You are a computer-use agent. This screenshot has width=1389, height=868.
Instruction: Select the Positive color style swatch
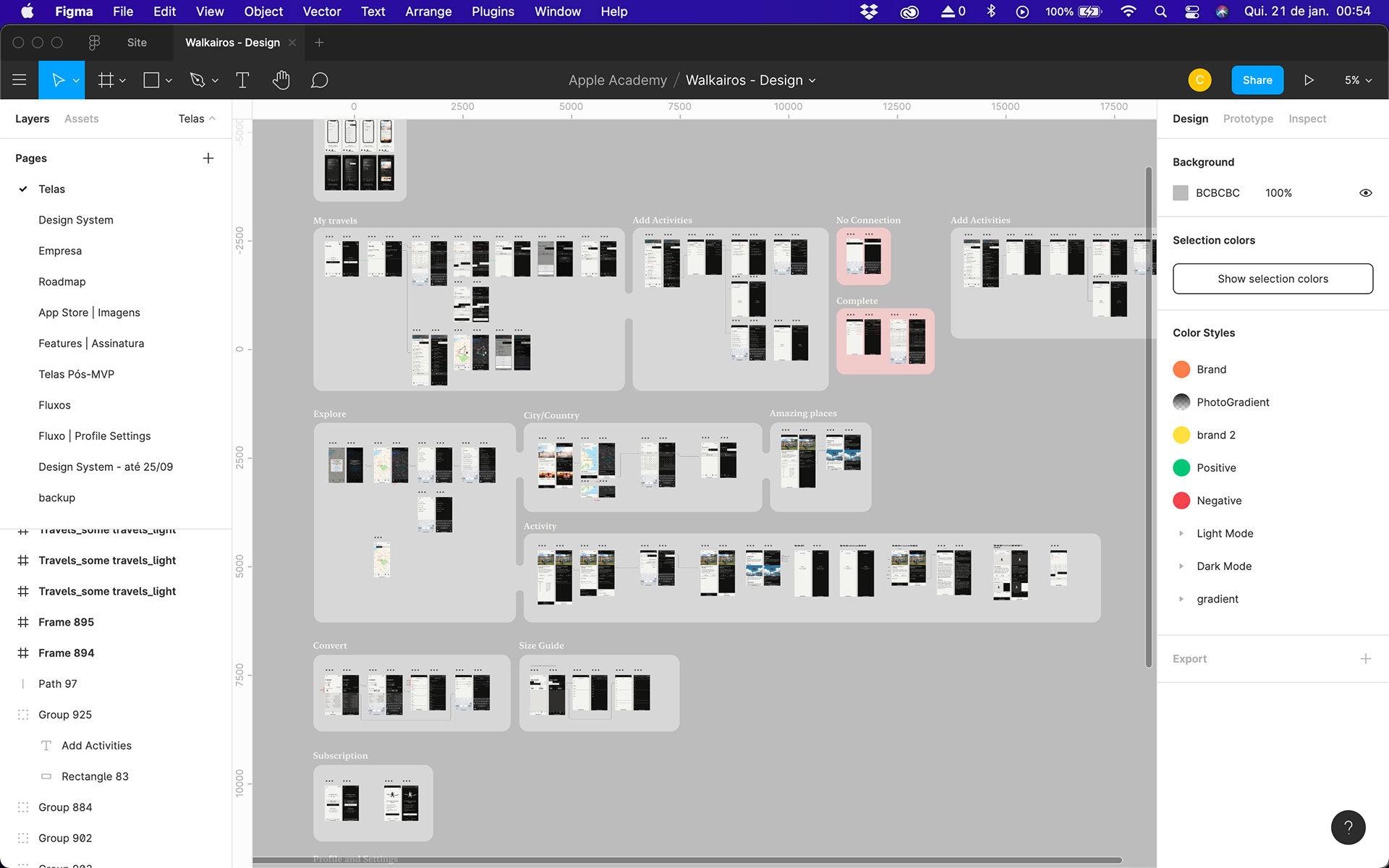(x=1181, y=468)
